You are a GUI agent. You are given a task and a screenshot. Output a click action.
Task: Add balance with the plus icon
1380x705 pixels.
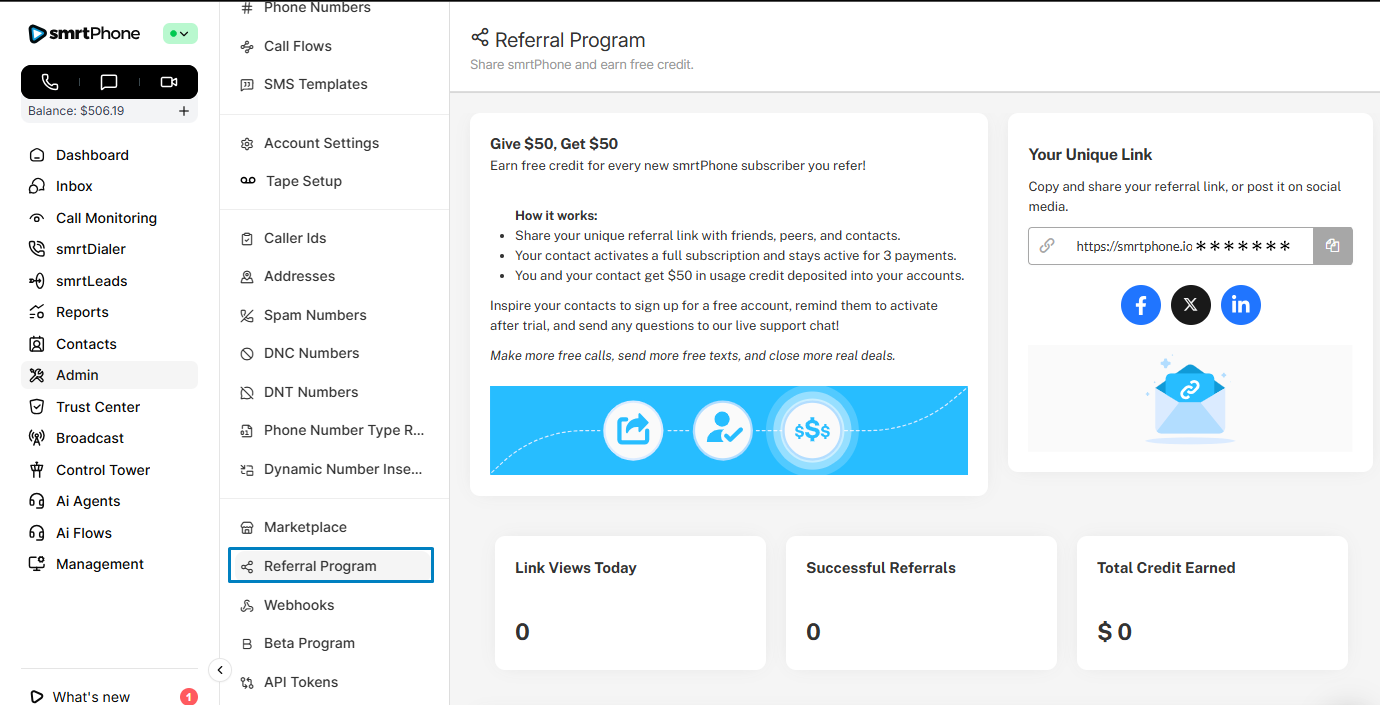click(184, 111)
